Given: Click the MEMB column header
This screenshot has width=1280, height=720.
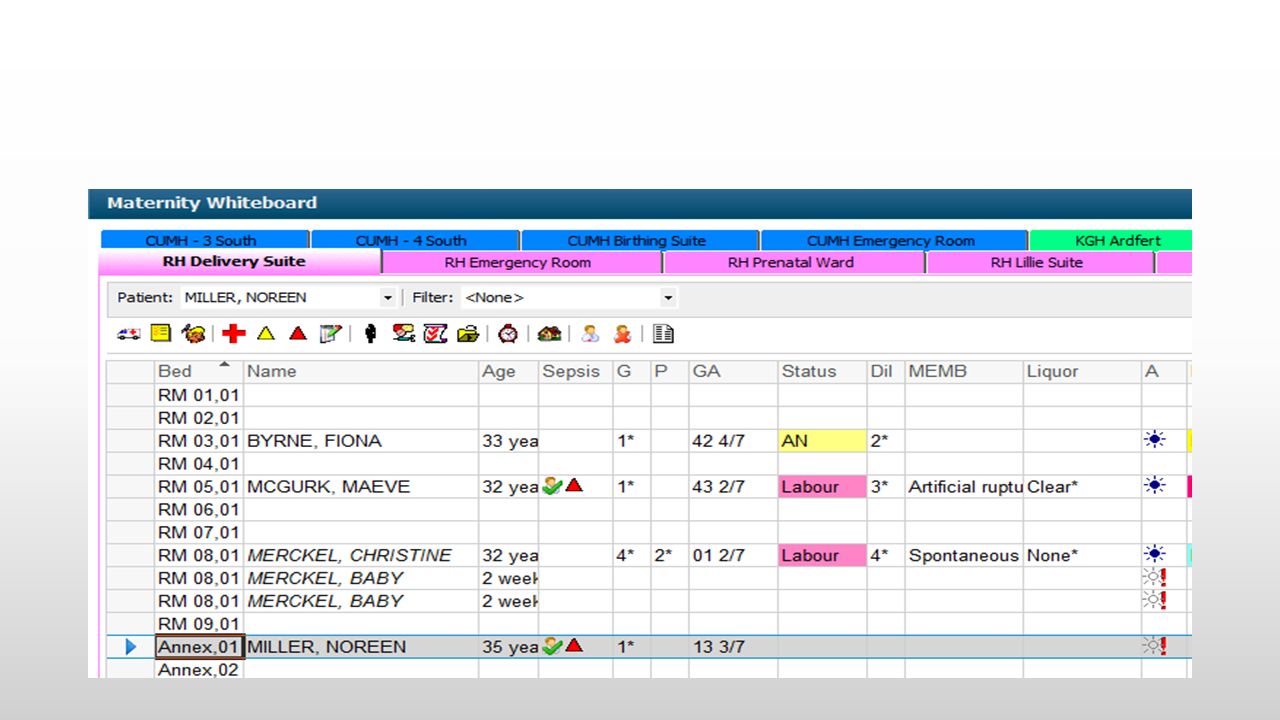Looking at the screenshot, I should (x=964, y=371).
